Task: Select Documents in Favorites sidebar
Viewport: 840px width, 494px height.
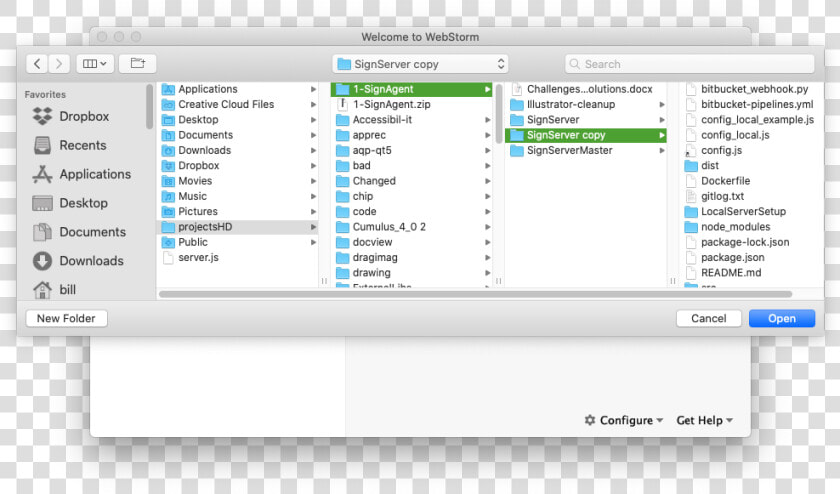Action: point(79,232)
